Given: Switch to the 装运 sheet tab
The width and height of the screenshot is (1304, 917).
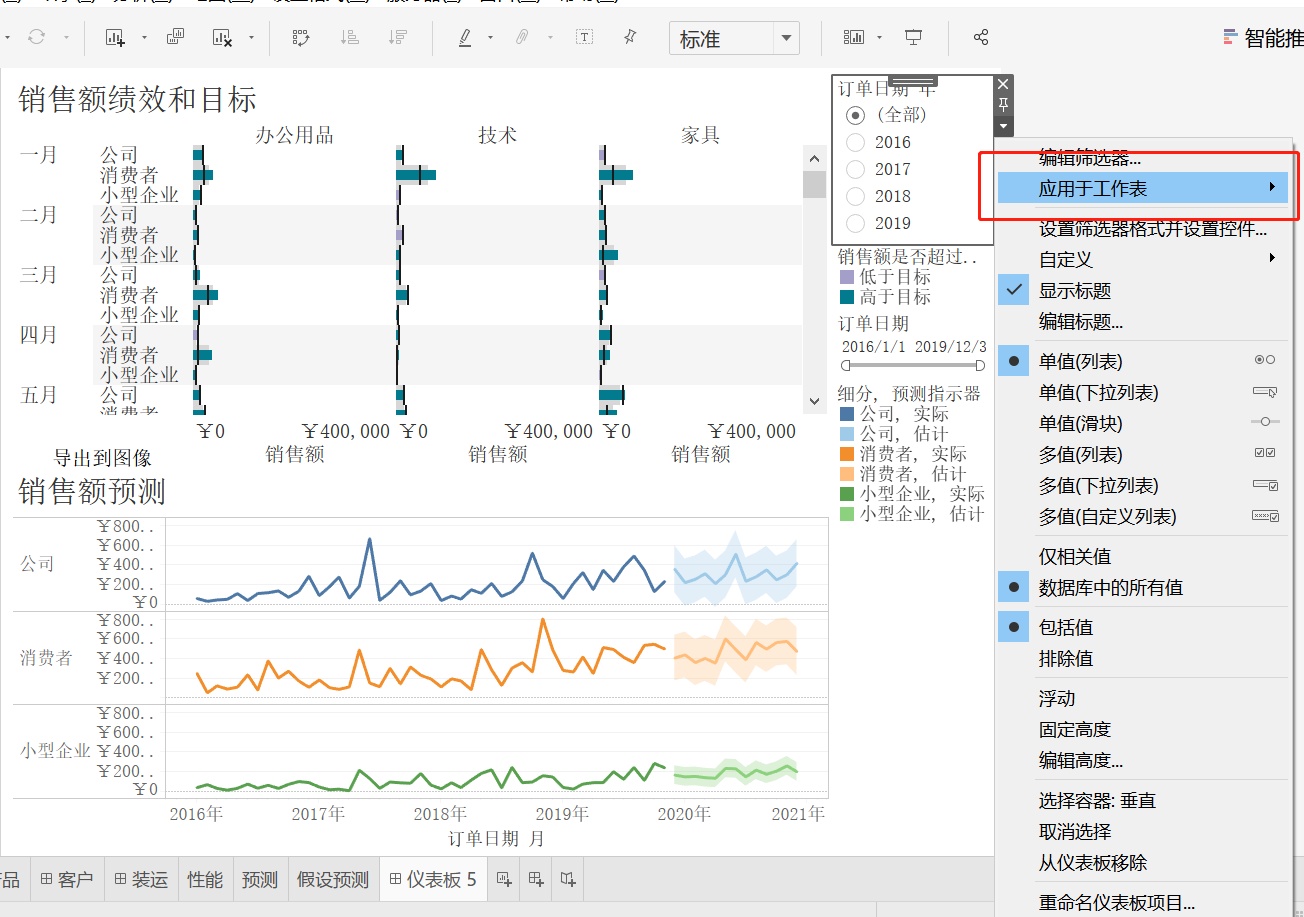Looking at the screenshot, I should 140,879.
